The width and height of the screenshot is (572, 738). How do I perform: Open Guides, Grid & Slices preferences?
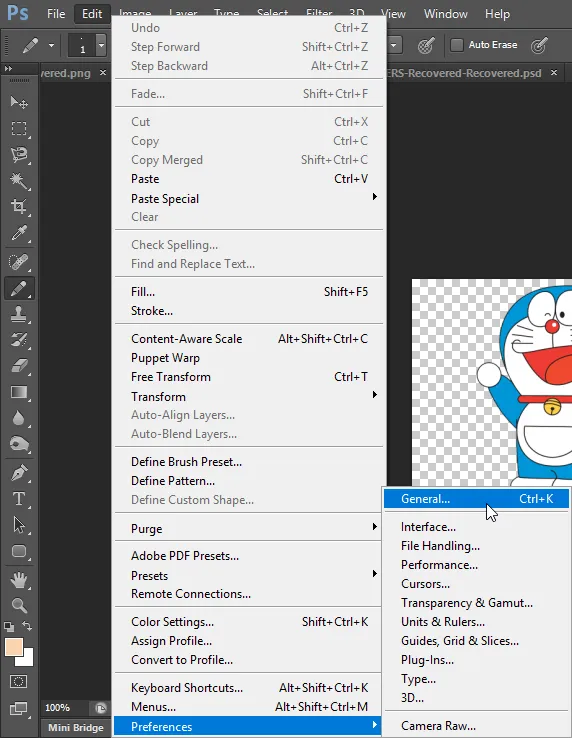click(x=476, y=641)
